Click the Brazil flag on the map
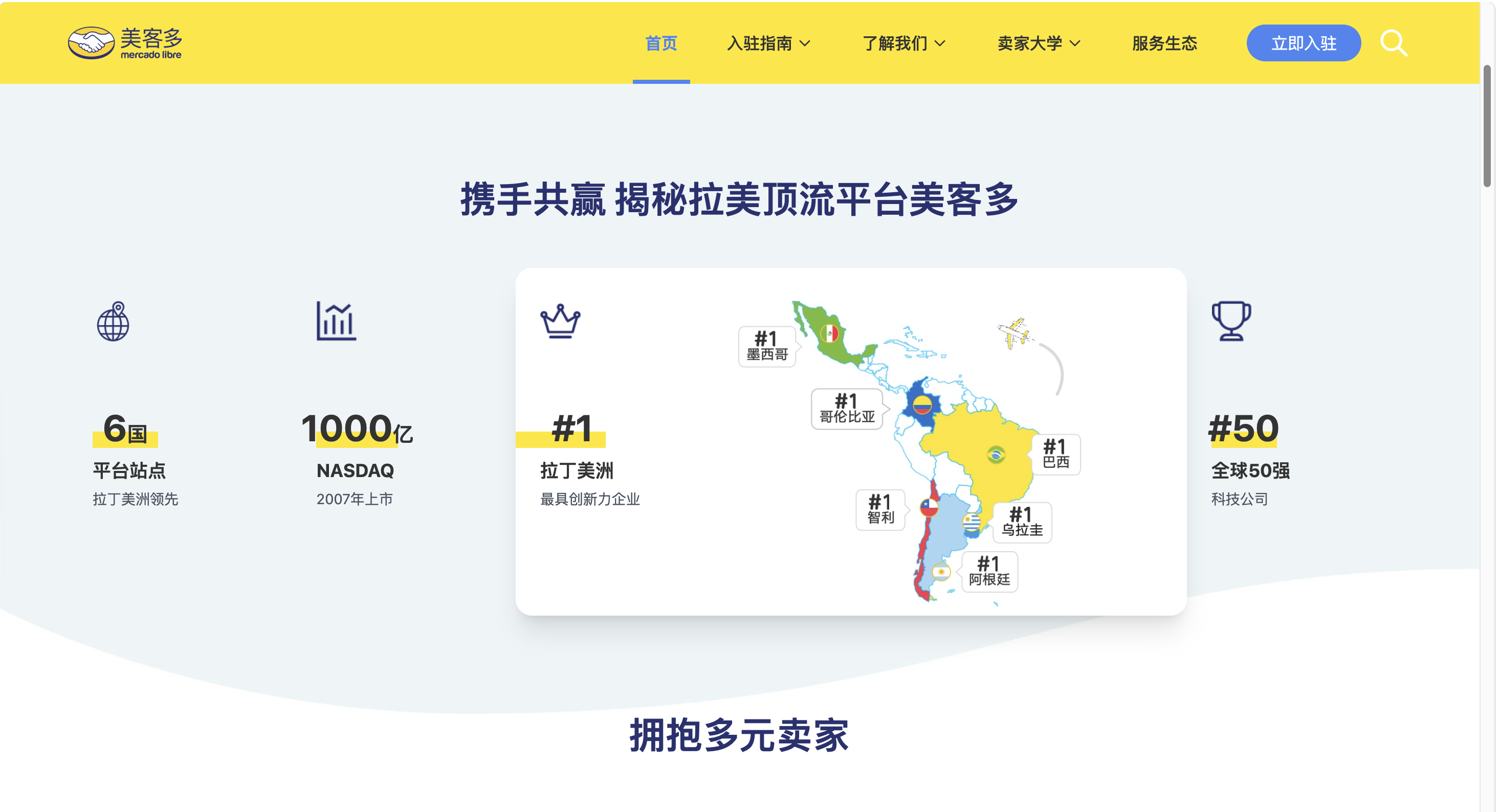Screen dimensions: 1499x812 point(996,454)
